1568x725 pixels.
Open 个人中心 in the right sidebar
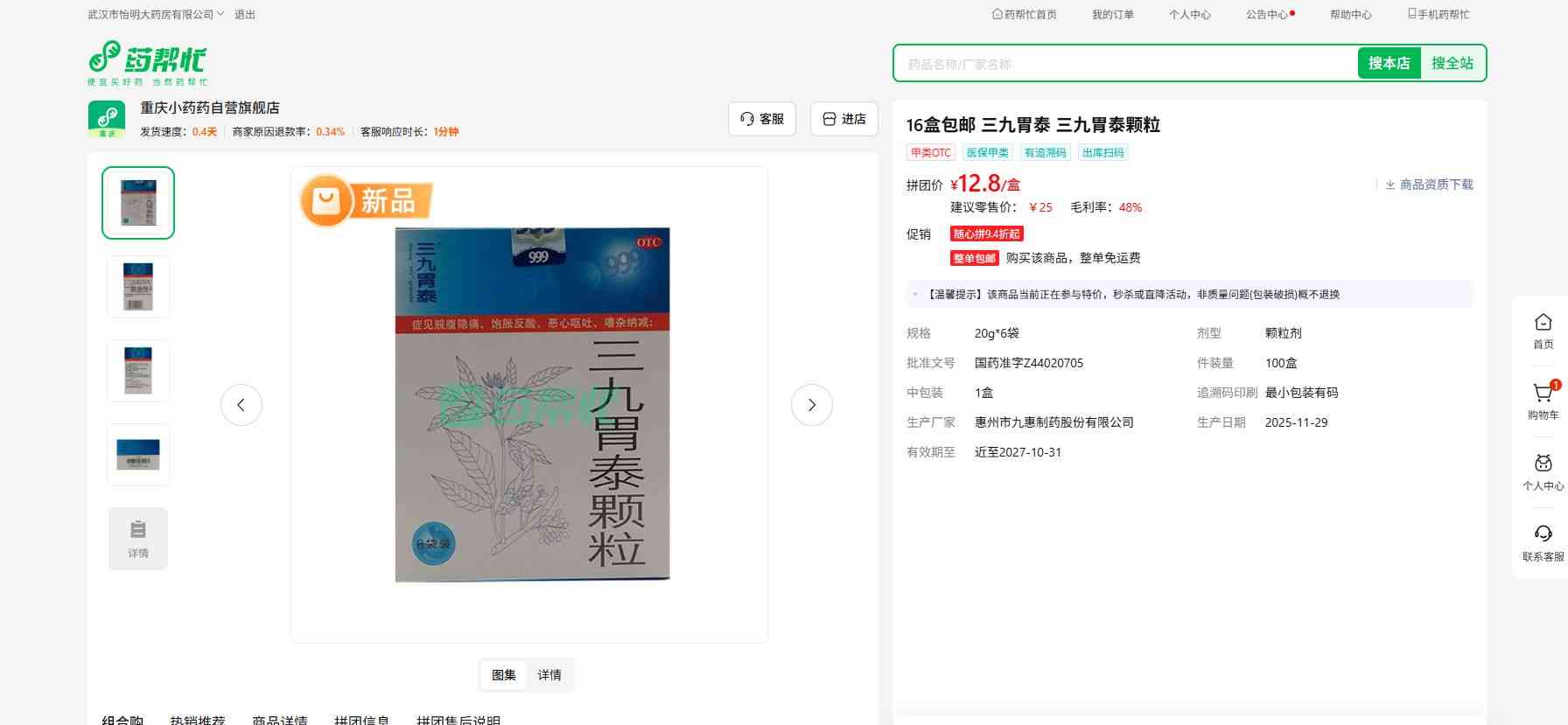pyautogui.click(x=1543, y=472)
